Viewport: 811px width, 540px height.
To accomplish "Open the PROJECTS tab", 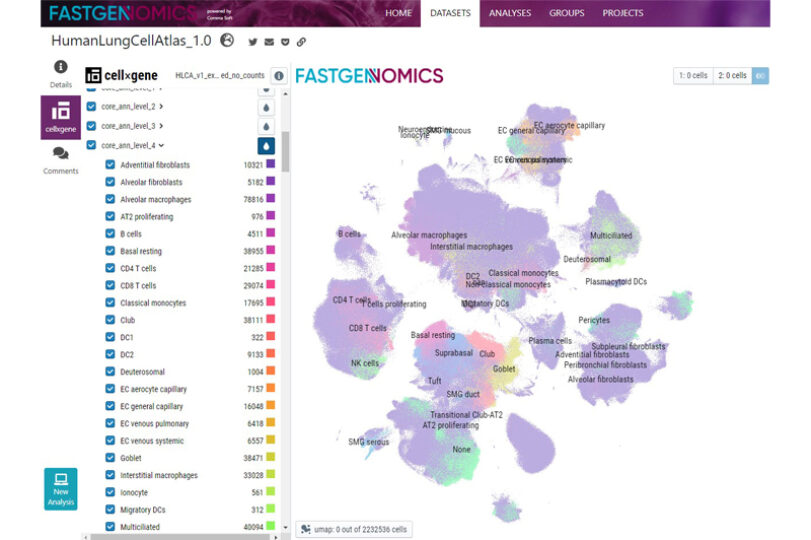I will click(x=623, y=13).
